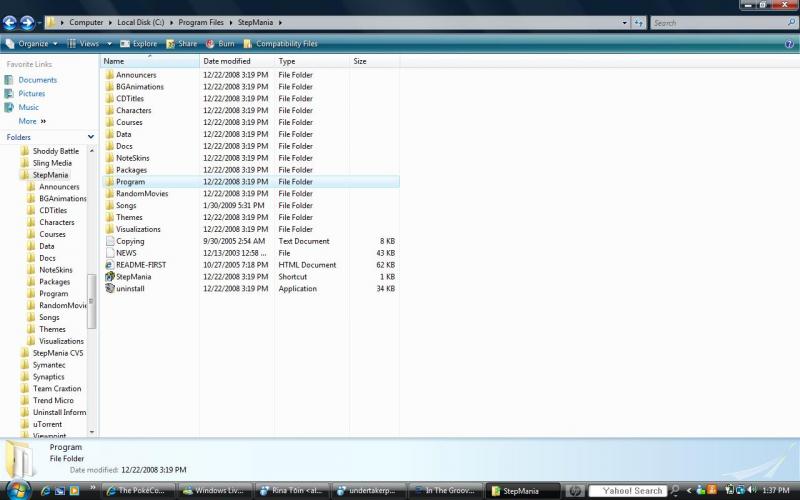Select the Announcers folder icon in file list
The width and height of the screenshot is (800, 500).
coord(110,75)
